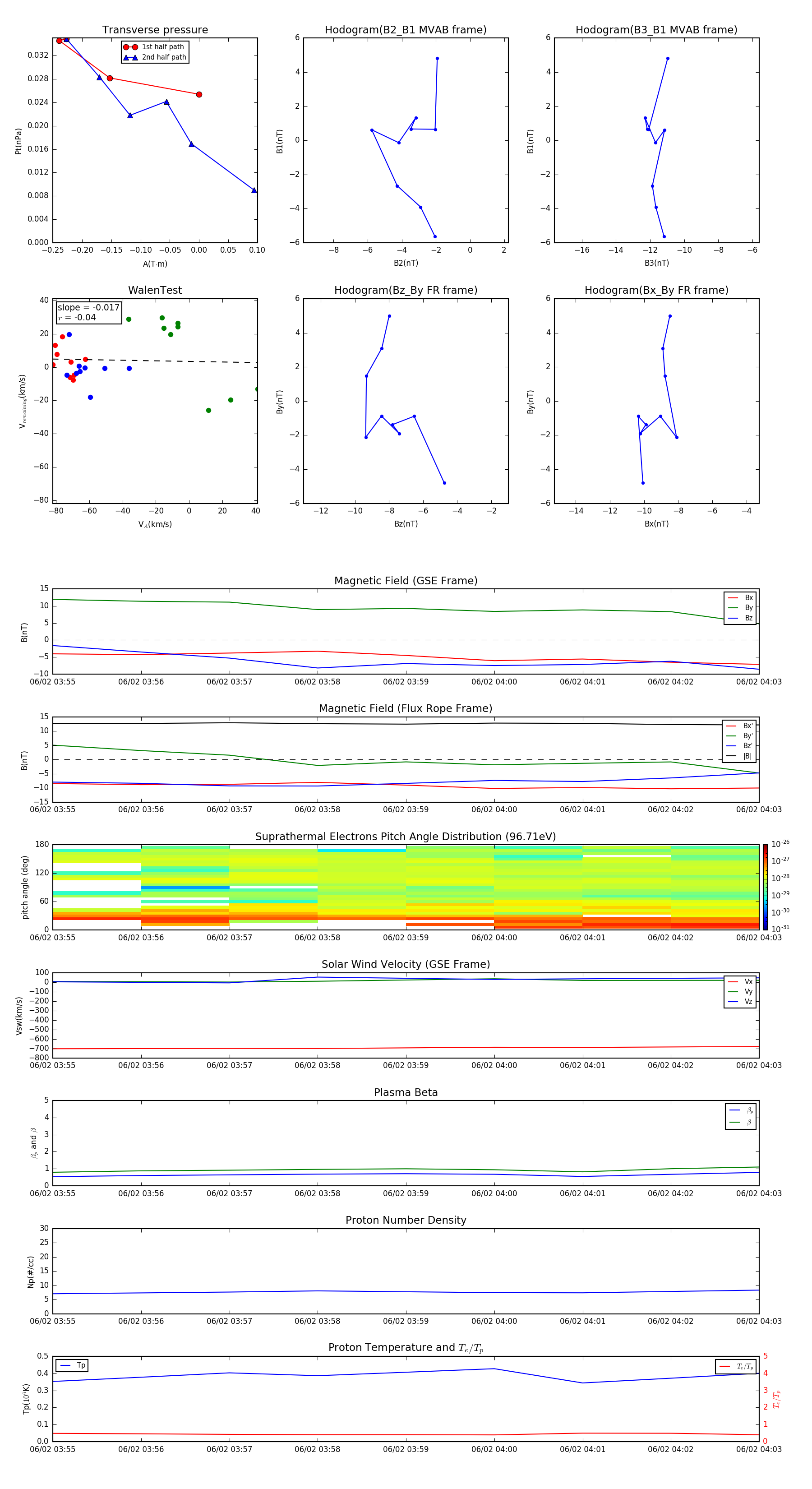Click the topmost point in B2_B1 hodogram
Viewport: 812px width, 1489px height.
437,58
